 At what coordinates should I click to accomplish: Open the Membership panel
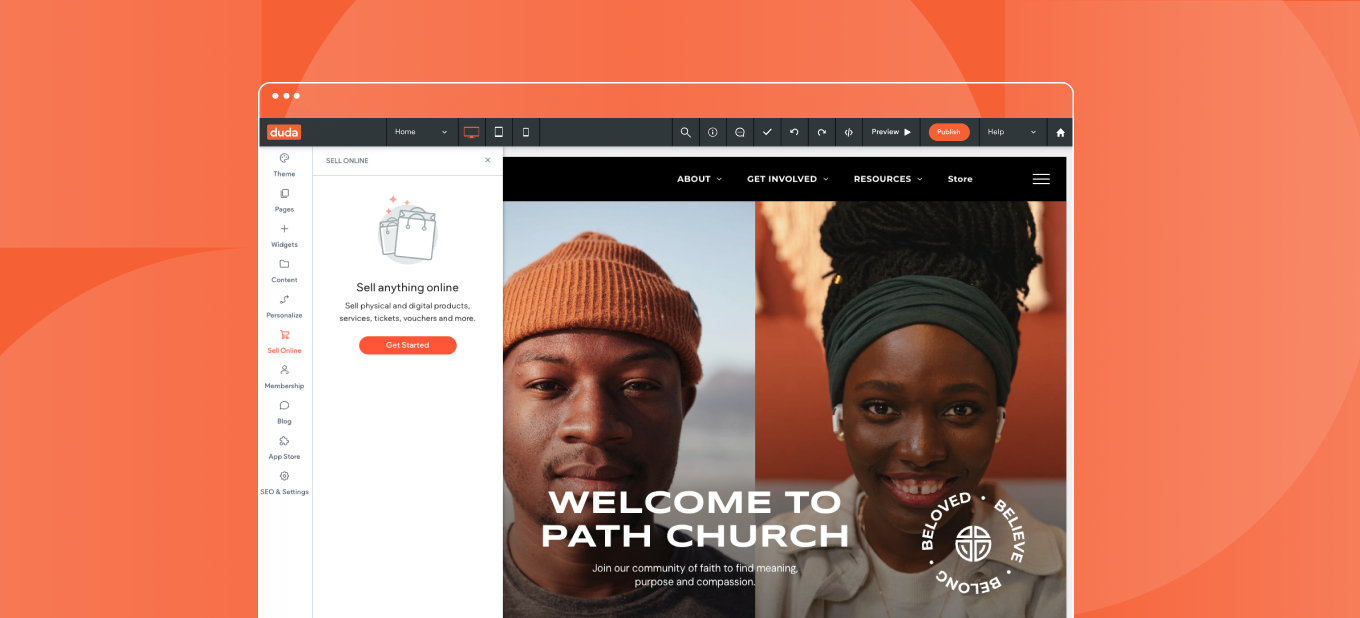tap(284, 377)
